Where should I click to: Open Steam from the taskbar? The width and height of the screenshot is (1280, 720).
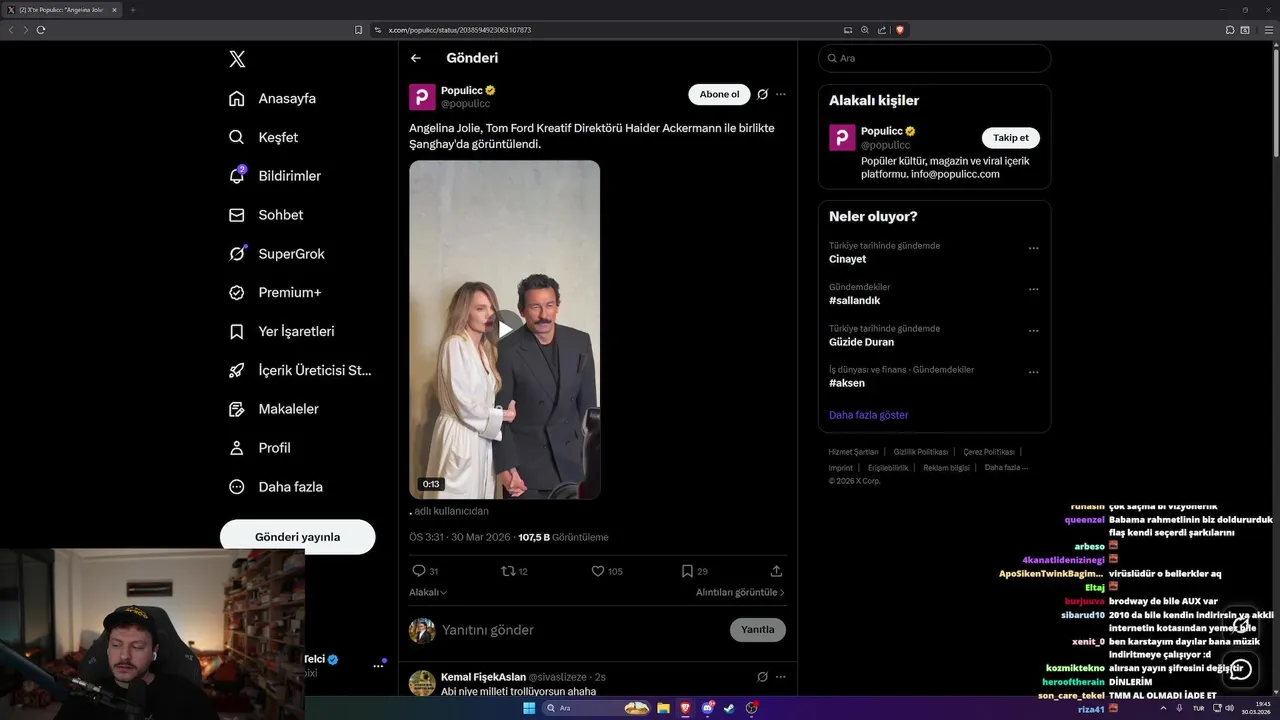[x=729, y=708]
